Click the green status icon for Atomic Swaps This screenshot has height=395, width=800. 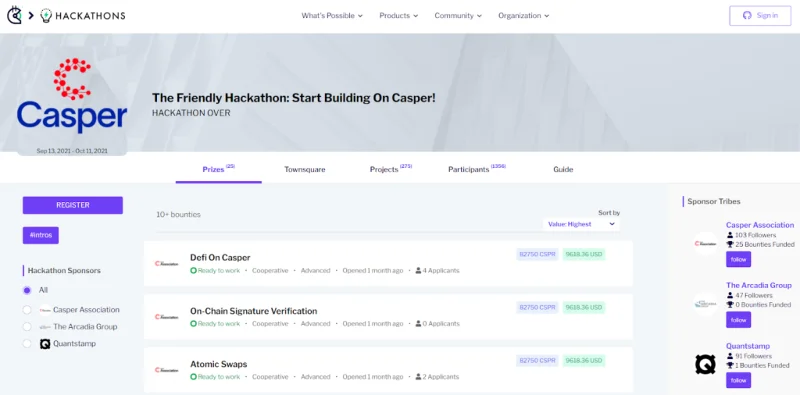(x=193, y=377)
